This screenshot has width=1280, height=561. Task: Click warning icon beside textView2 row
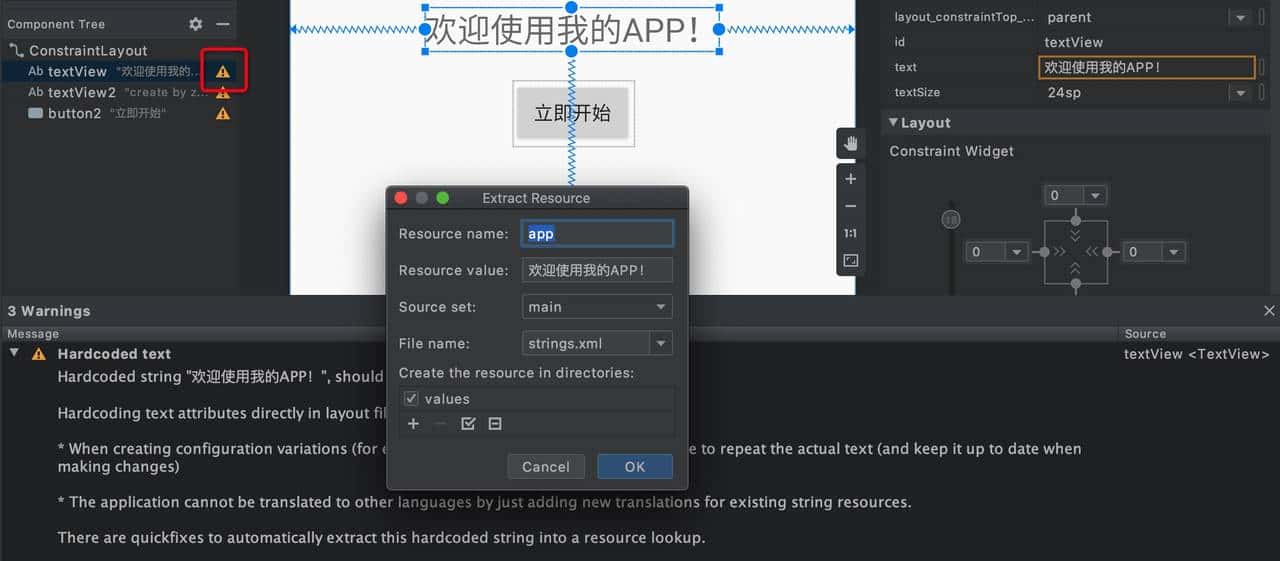coord(223,93)
